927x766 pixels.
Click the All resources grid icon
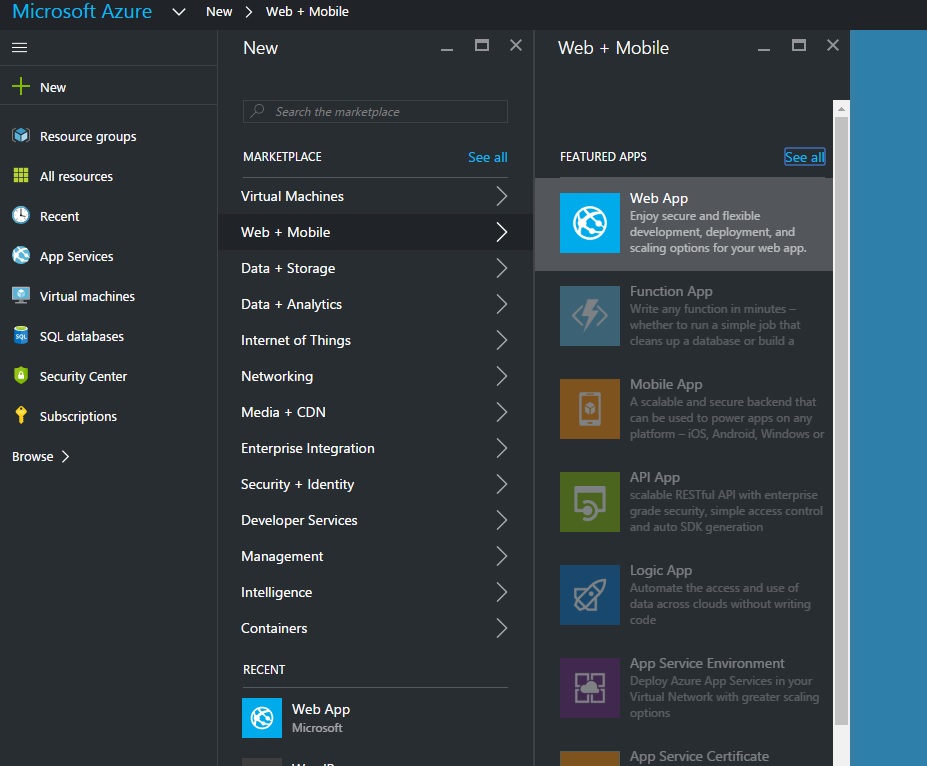pos(21,176)
